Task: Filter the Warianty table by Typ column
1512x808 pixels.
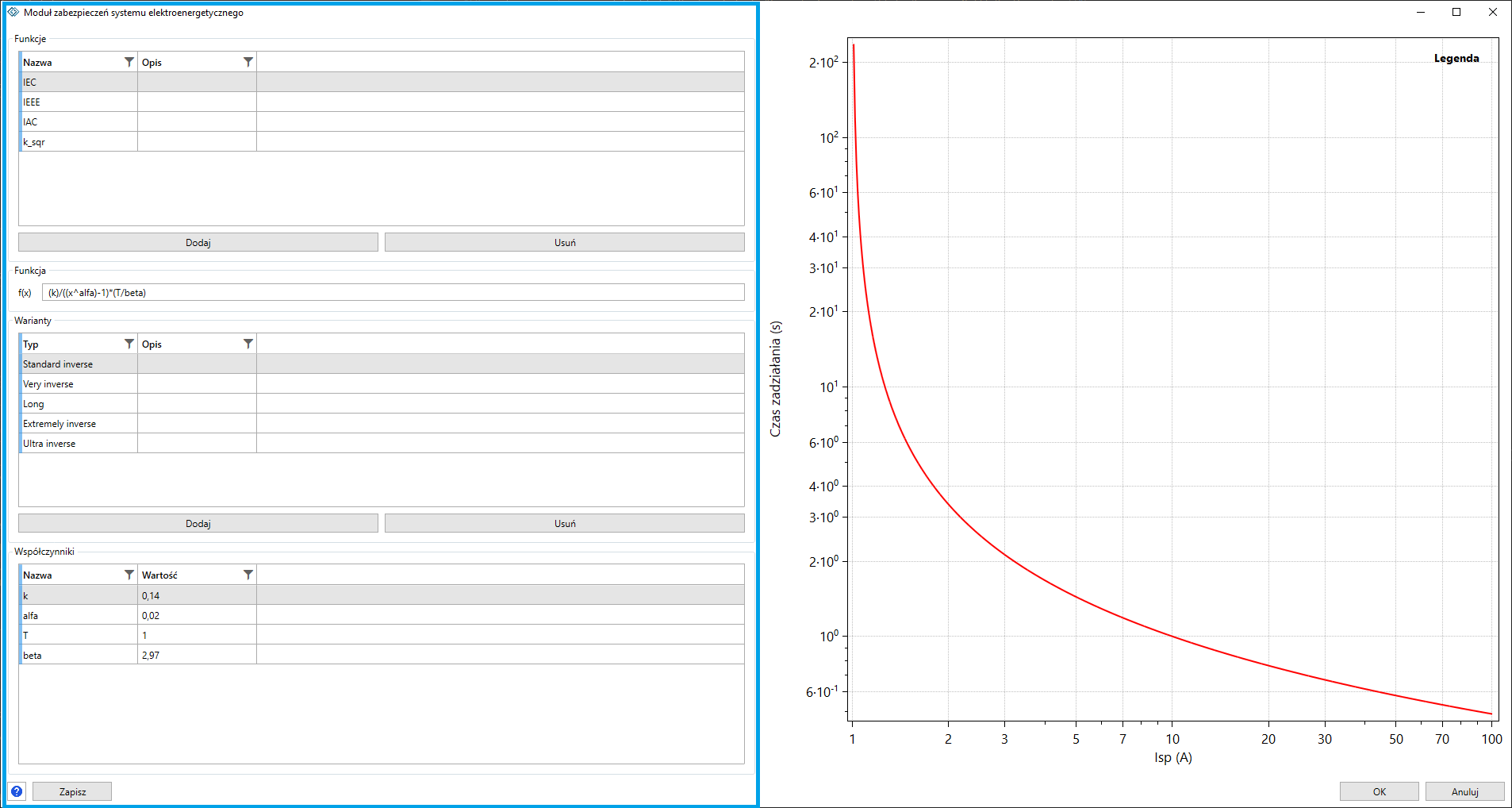Action: coord(129,344)
